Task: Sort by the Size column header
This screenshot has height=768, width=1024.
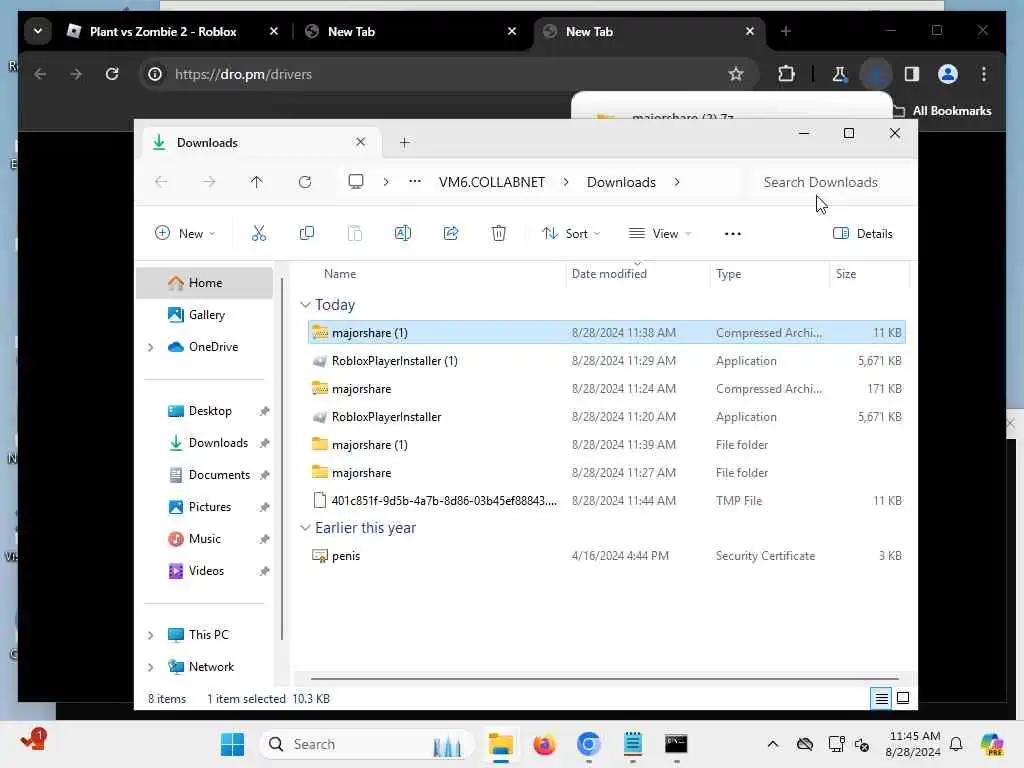Action: 846,274
